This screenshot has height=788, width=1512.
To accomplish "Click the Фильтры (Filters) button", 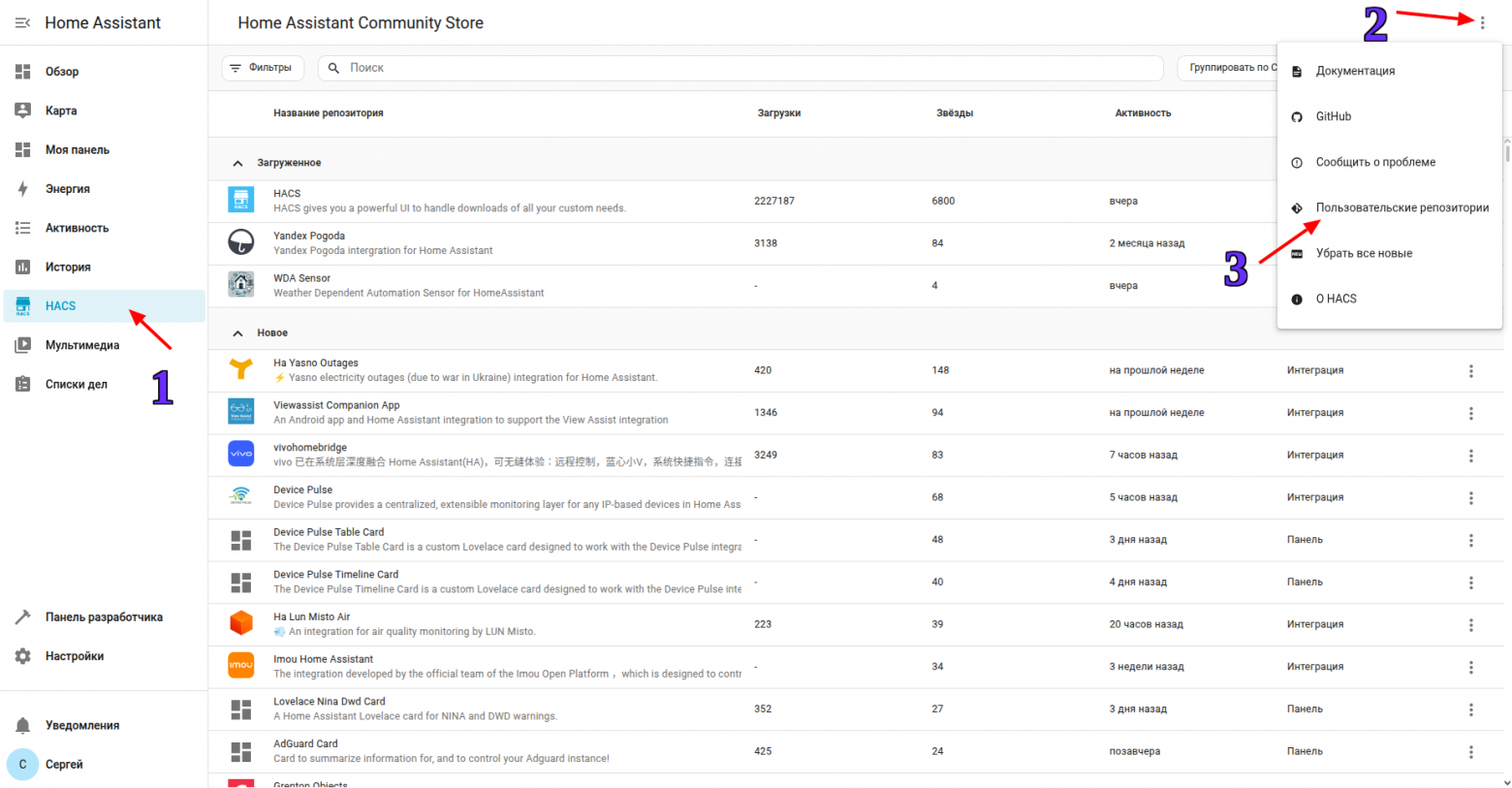I will point(262,68).
